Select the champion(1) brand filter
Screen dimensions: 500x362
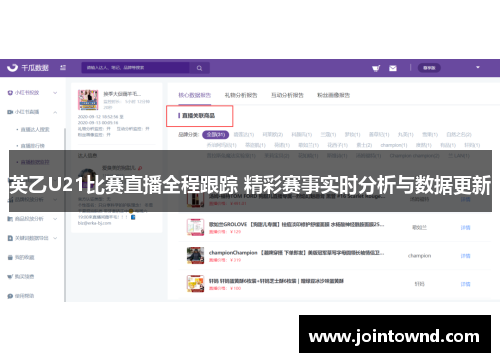pyautogui.click(x=394, y=145)
